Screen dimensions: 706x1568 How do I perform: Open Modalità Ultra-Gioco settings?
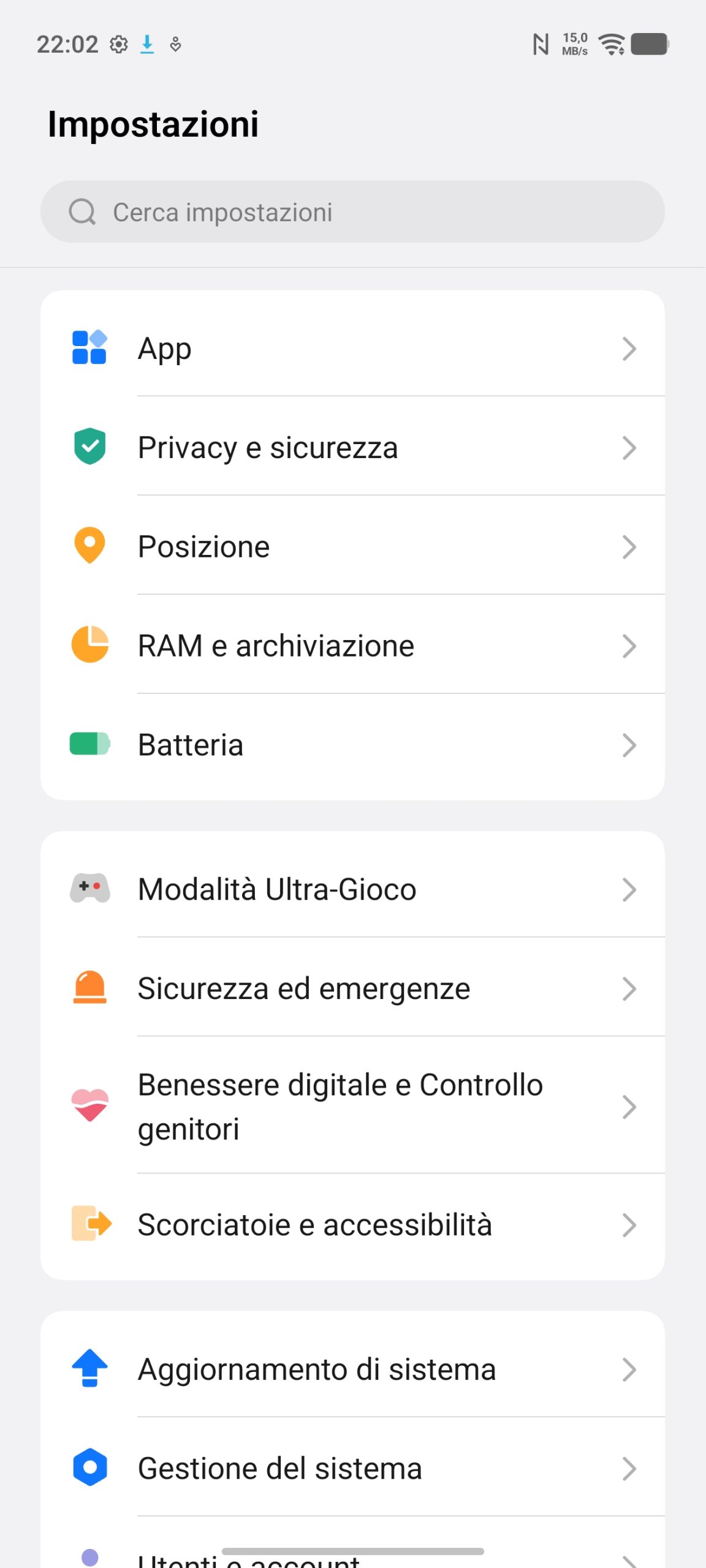click(277, 890)
